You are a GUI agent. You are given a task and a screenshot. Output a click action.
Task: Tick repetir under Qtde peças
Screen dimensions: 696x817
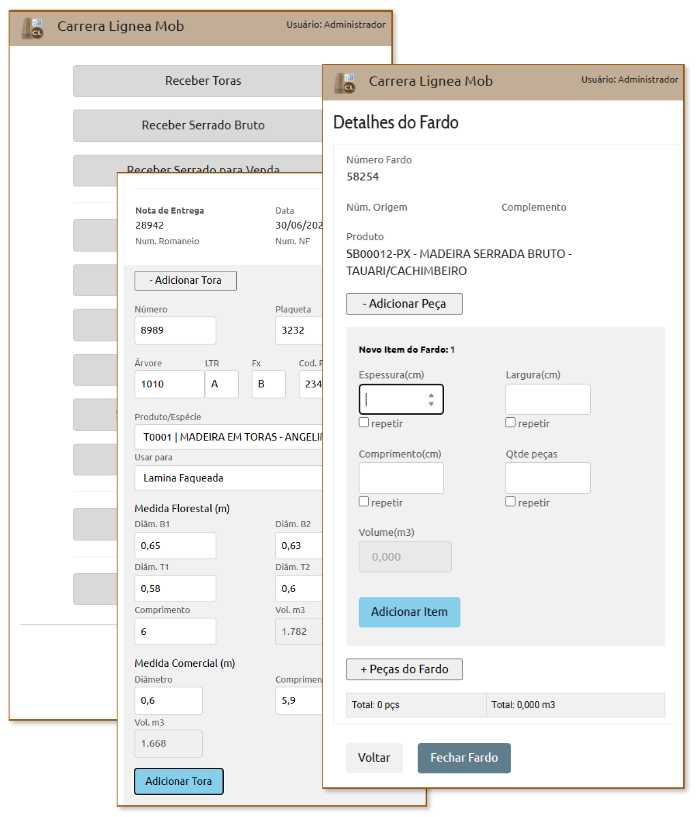511,502
